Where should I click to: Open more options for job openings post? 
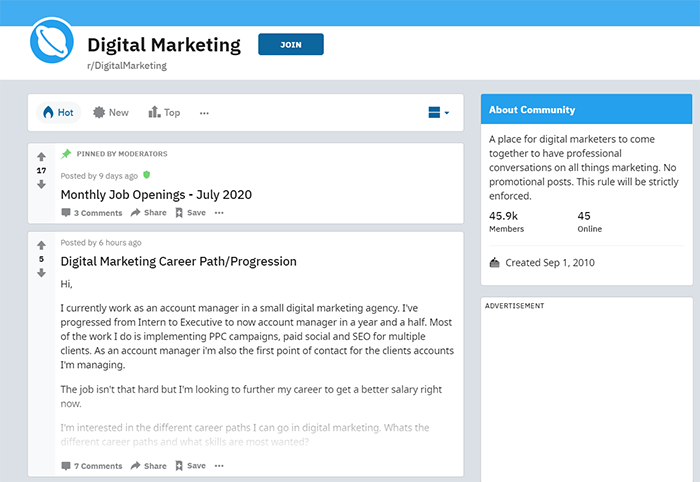click(x=219, y=213)
